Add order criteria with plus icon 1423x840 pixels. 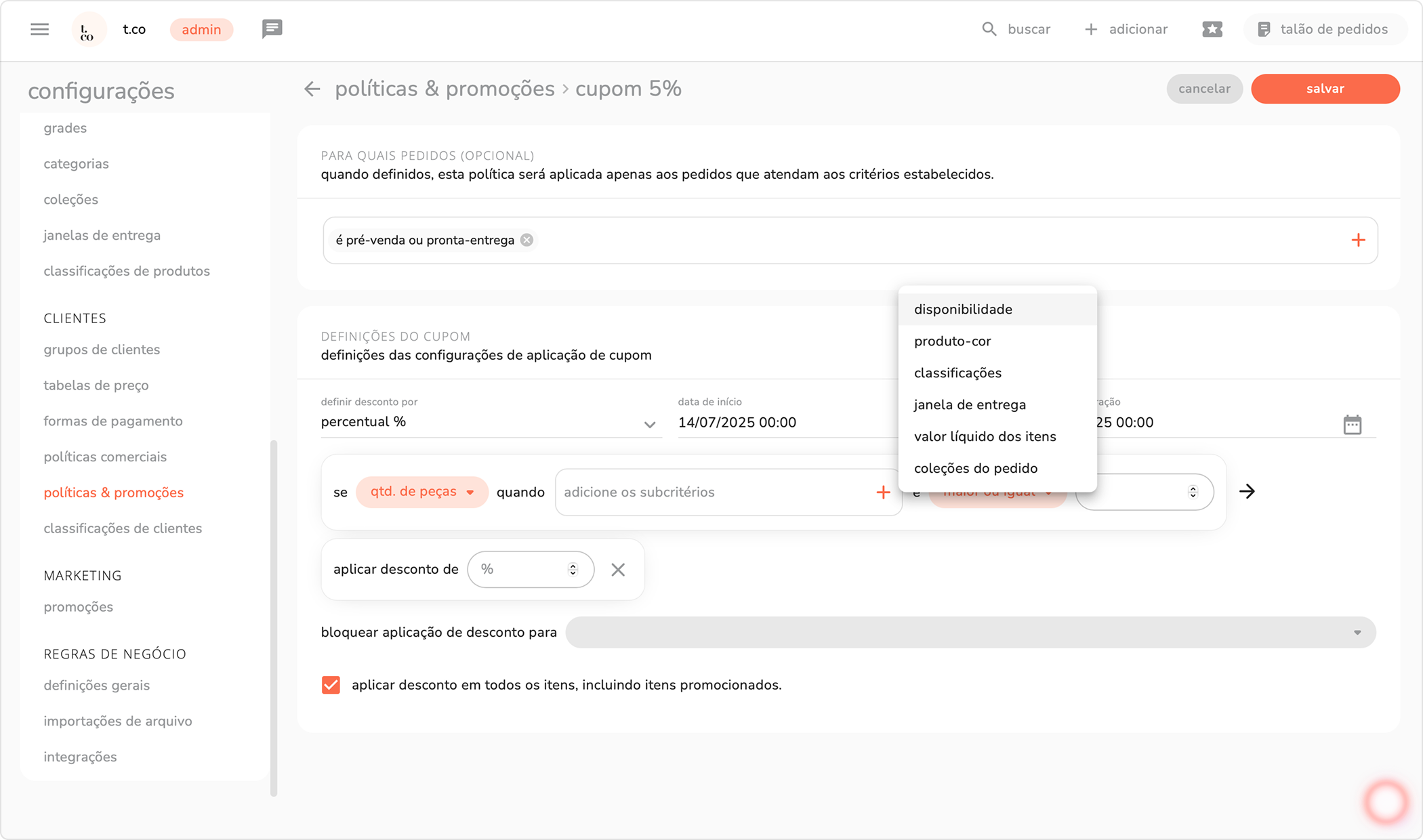pyautogui.click(x=1358, y=240)
